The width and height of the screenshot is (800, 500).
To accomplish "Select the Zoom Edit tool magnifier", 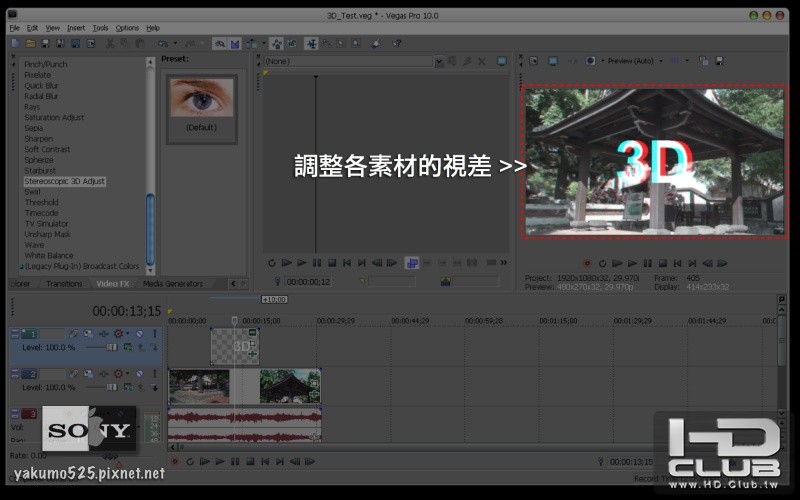I will [x=356, y=44].
